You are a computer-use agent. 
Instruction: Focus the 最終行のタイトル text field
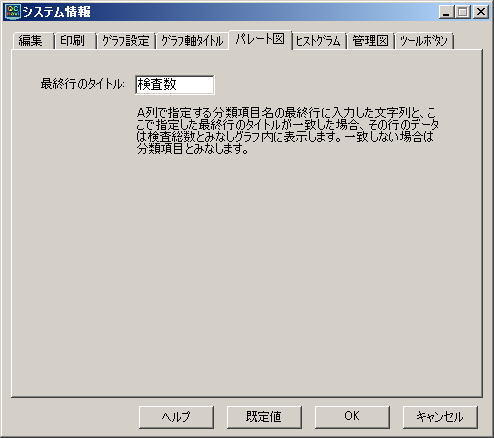coord(175,85)
